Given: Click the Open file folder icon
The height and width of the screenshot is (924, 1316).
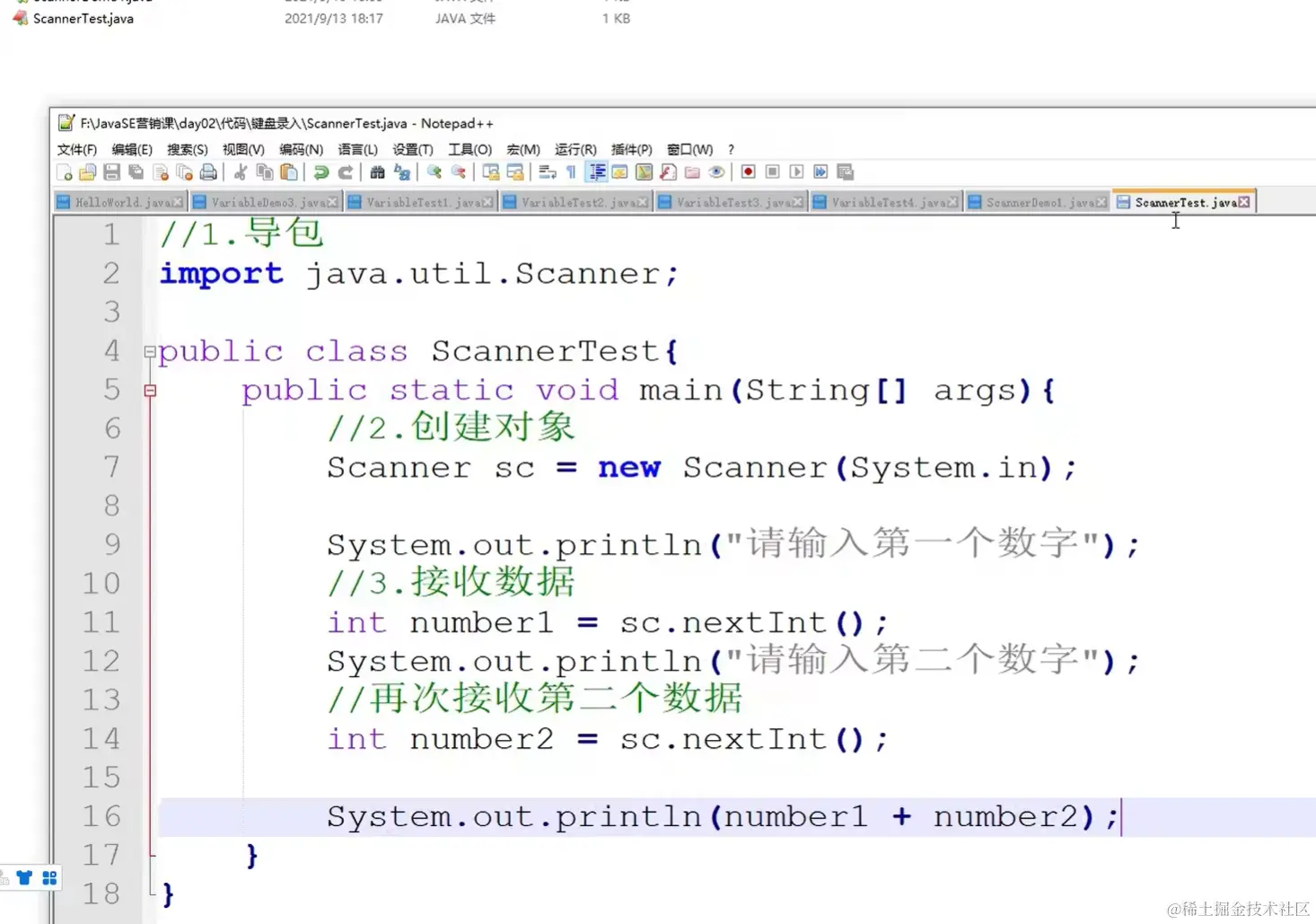Looking at the screenshot, I should (x=88, y=172).
